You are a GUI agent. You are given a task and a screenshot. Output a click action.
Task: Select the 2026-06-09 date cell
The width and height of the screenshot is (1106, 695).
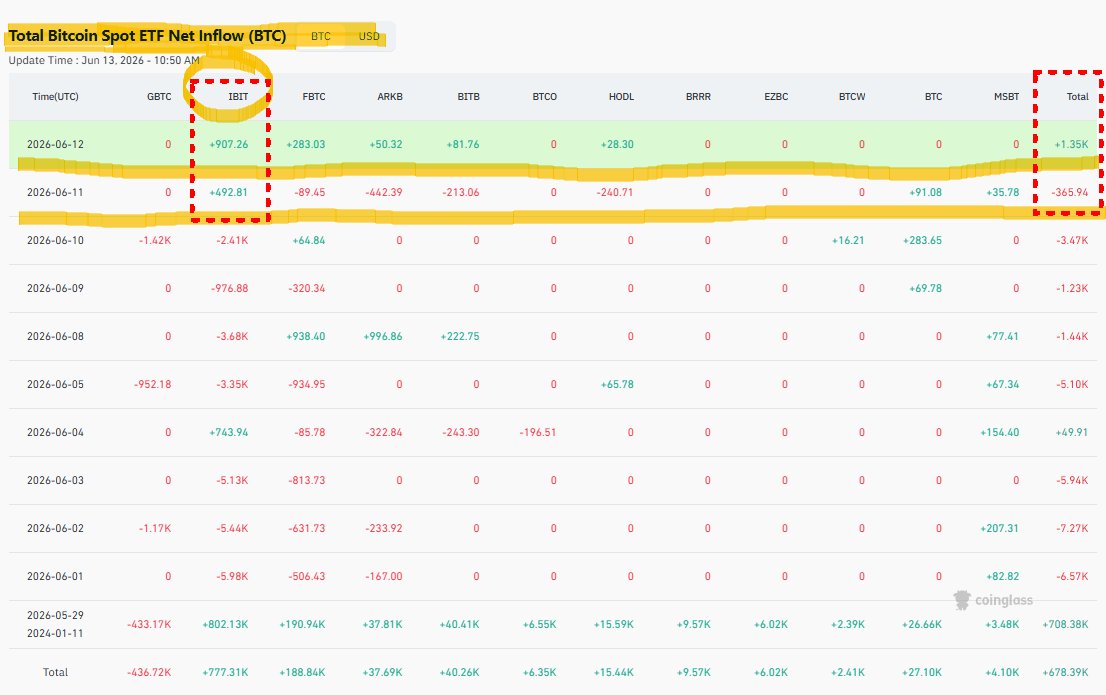point(56,289)
